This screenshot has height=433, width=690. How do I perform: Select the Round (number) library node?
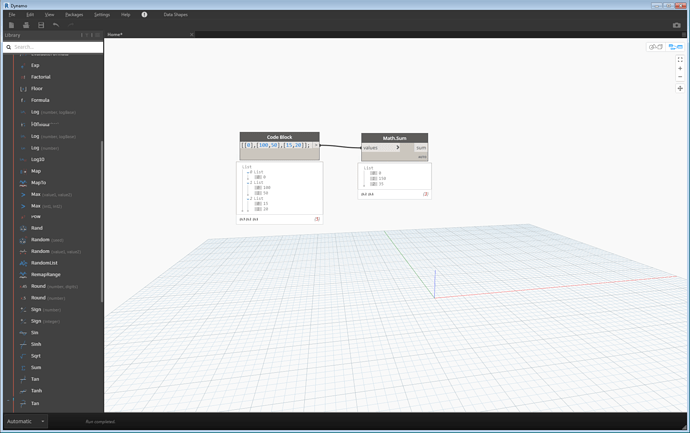[x=48, y=298]
